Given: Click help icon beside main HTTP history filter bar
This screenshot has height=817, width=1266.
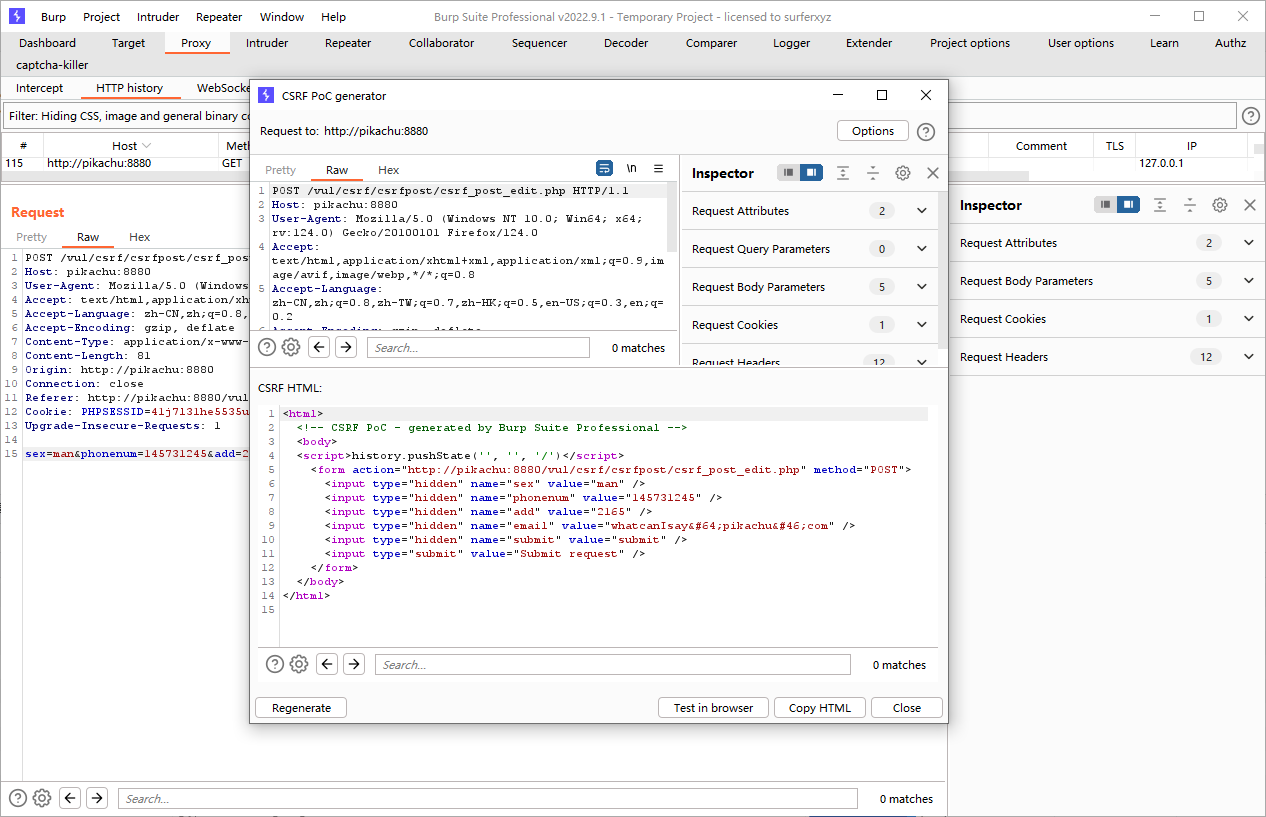Looking at the screenshot, I should coord(1251,116).
